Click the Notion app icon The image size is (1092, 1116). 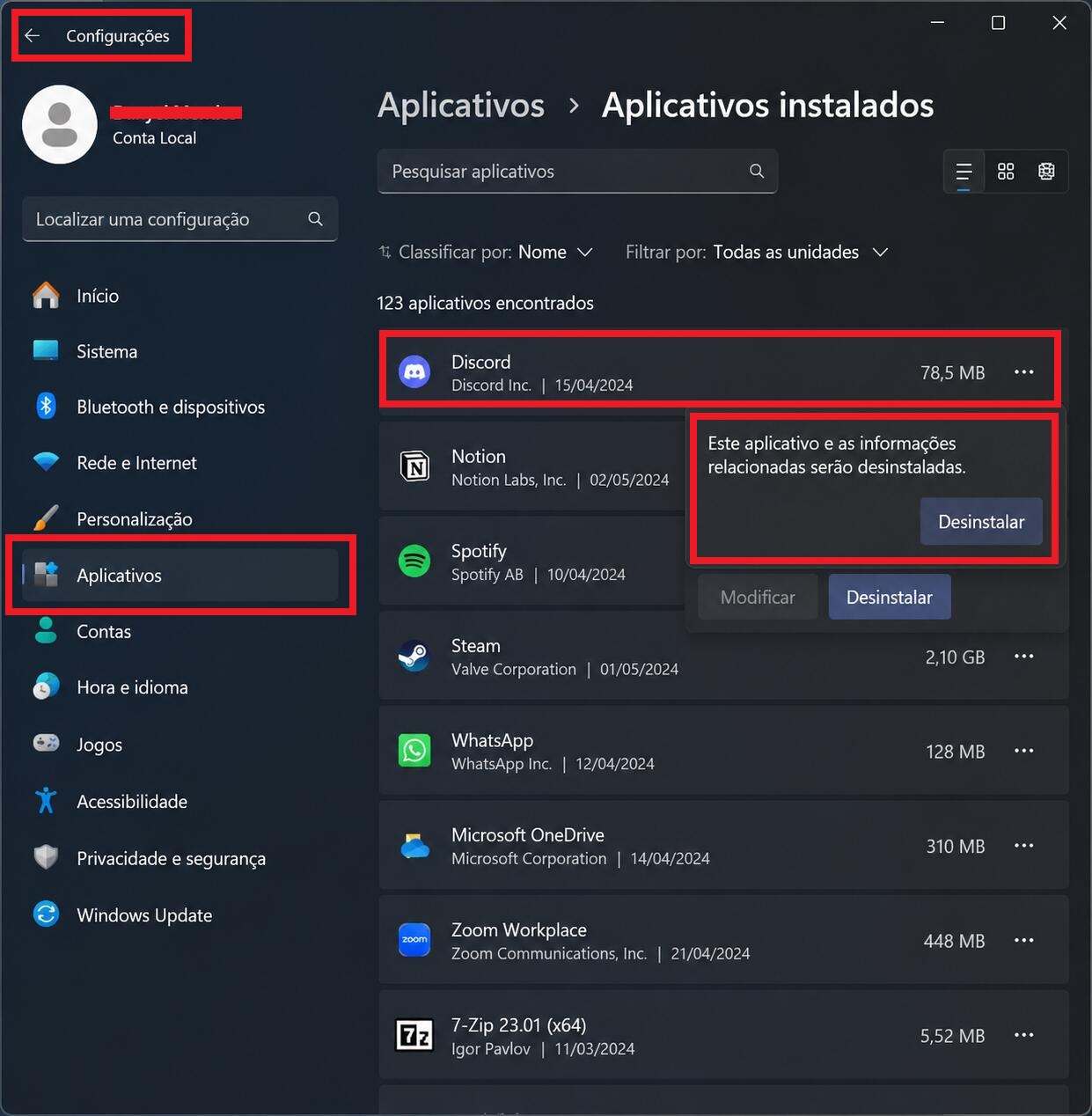click(414, 466)
